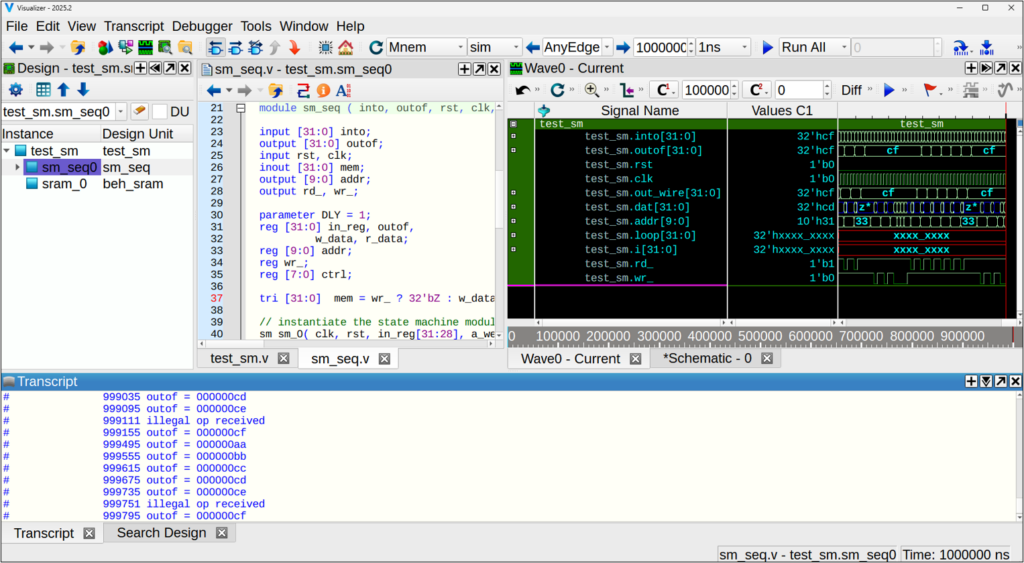Click the red down-curved arrow icon
Image resolution: width=1024 pixels, height=563 pixels.
pos(295,47)
